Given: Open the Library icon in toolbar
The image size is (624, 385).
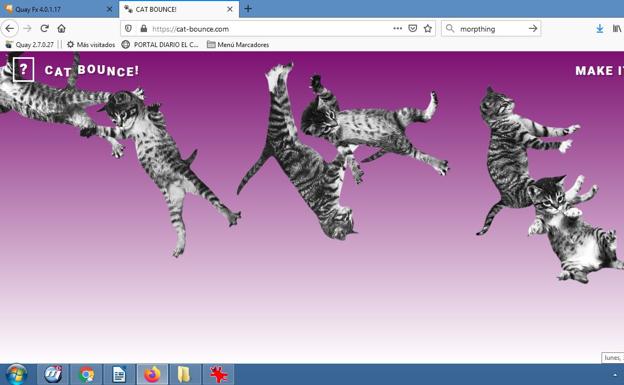Looking at the screenshot, I should click(617, 29).
